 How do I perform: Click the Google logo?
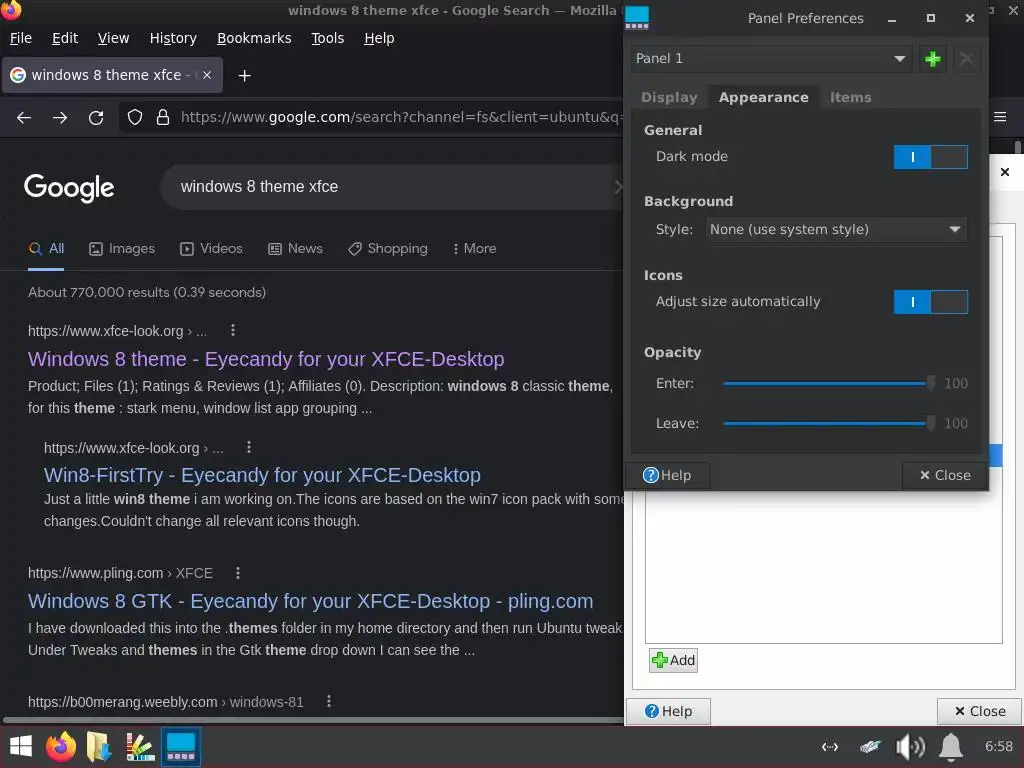click(69, 188)
